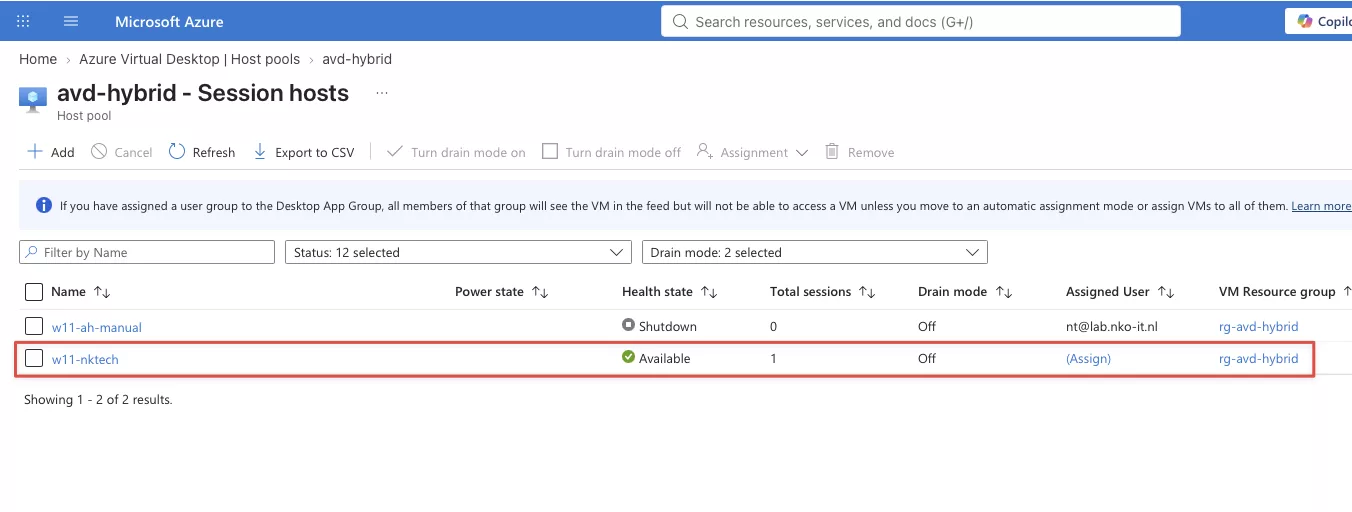Open rg-avd-hybrid for w11-ah-manual

click(x=1259, y=327)
